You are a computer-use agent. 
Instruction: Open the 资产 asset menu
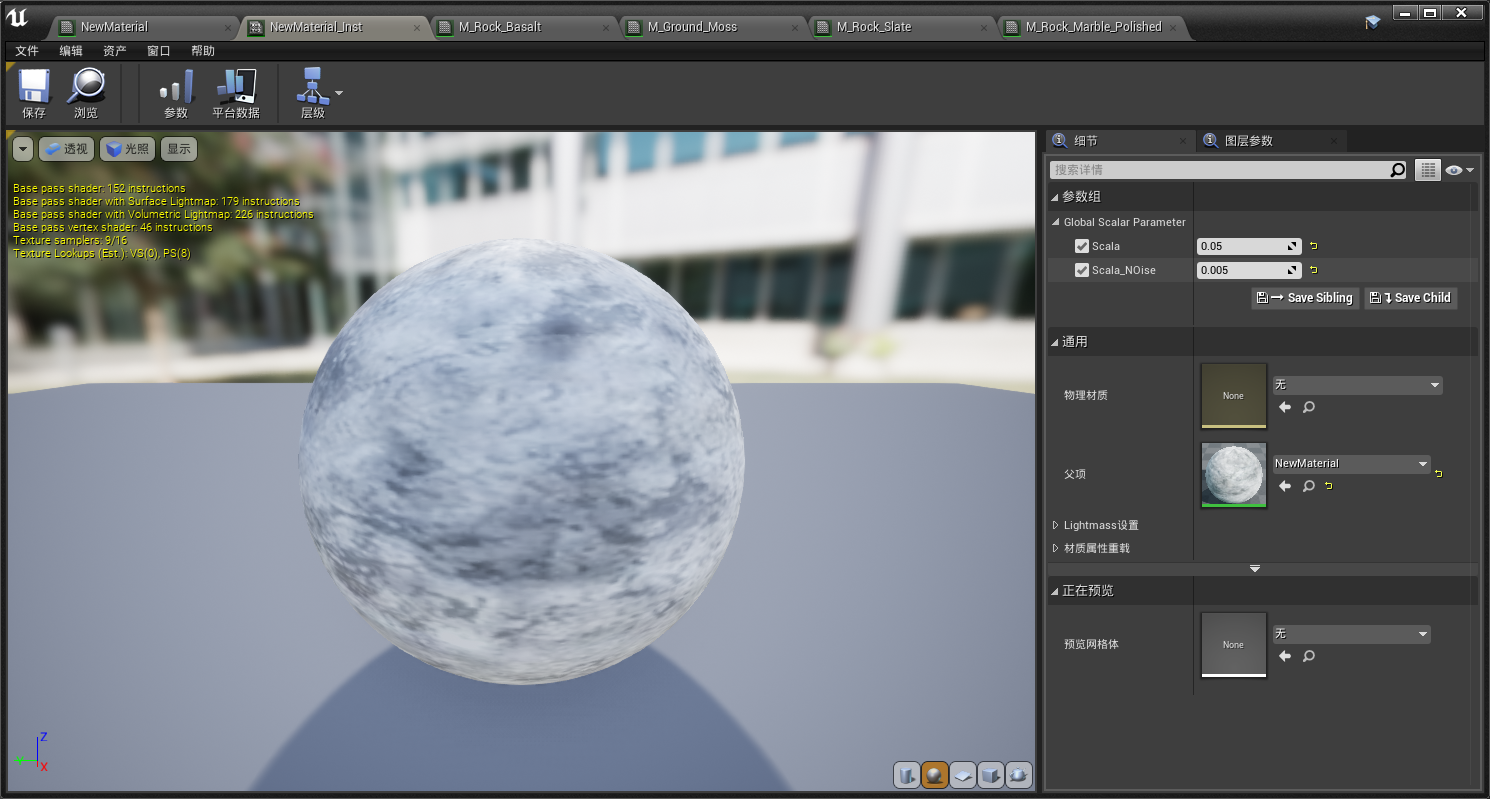[x=115, y=51]
